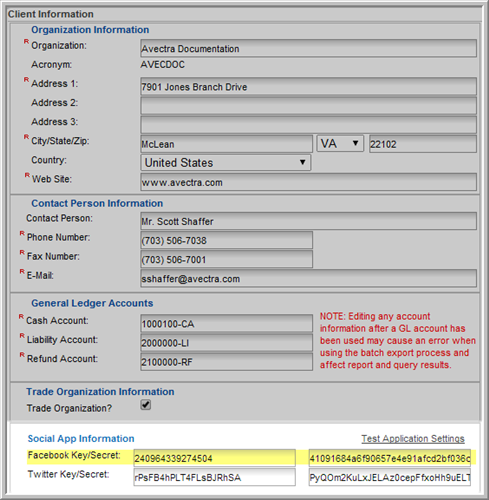Select the empty Address 3 field

pyautogui.click(x=308, y=125)
